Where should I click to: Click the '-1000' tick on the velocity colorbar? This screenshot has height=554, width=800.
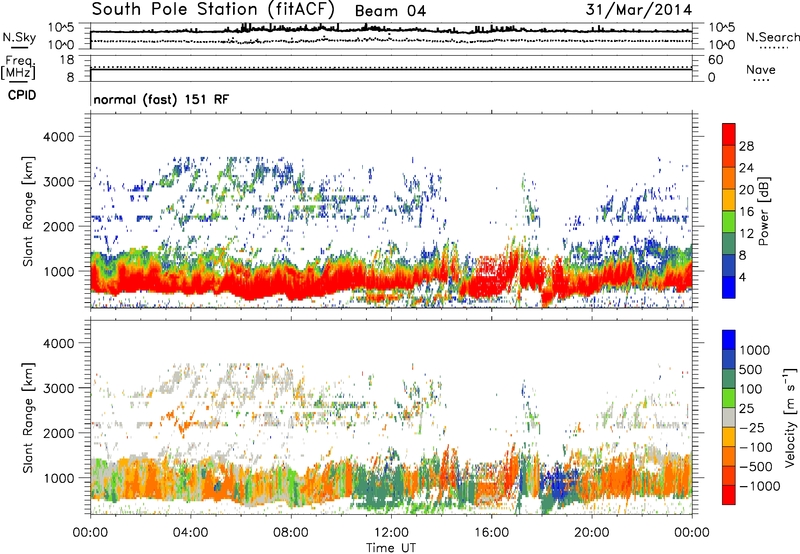point(760,486)
